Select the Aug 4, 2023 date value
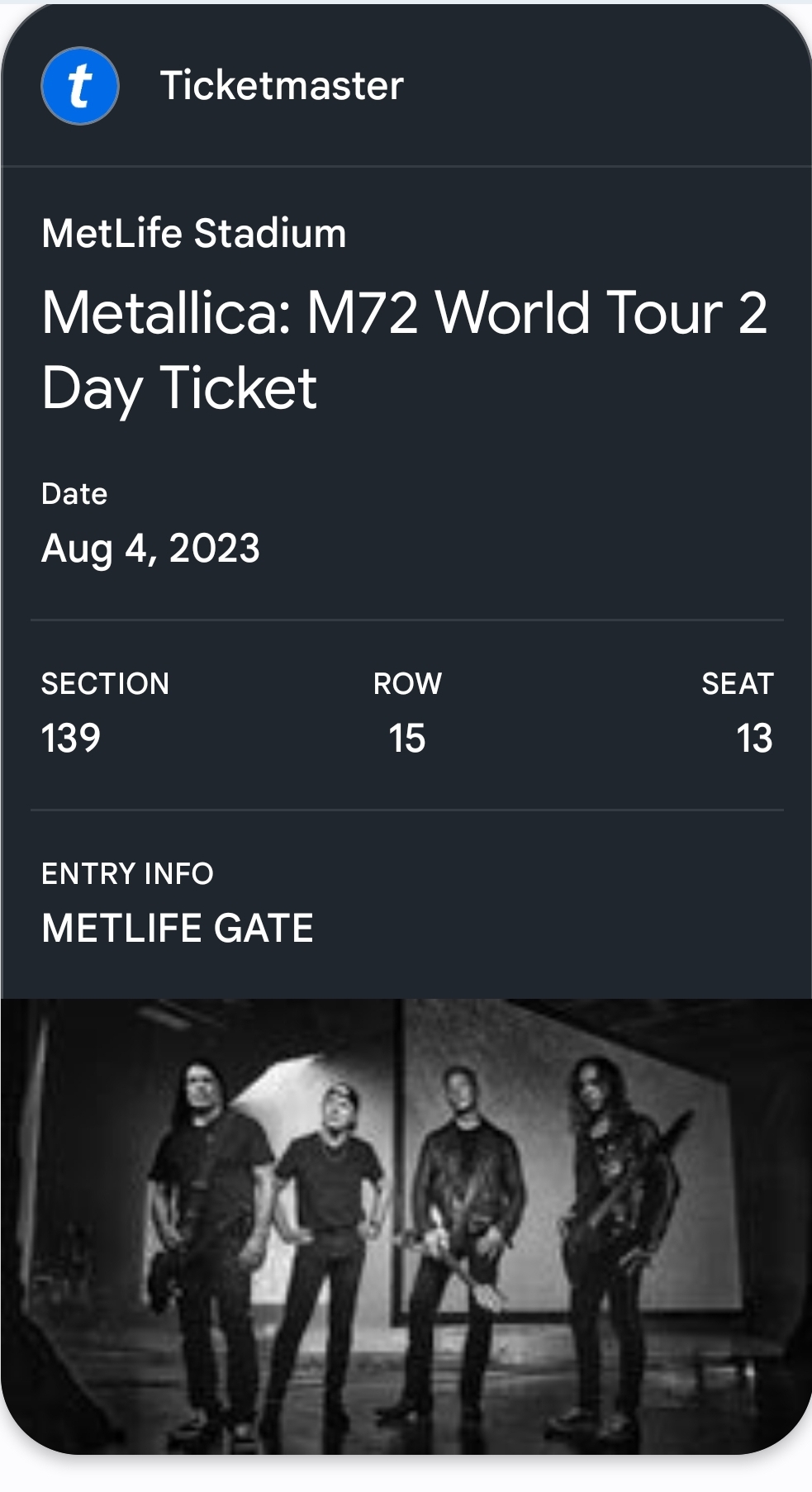This screenshot has width=812, height=1492. pos(150,549)
